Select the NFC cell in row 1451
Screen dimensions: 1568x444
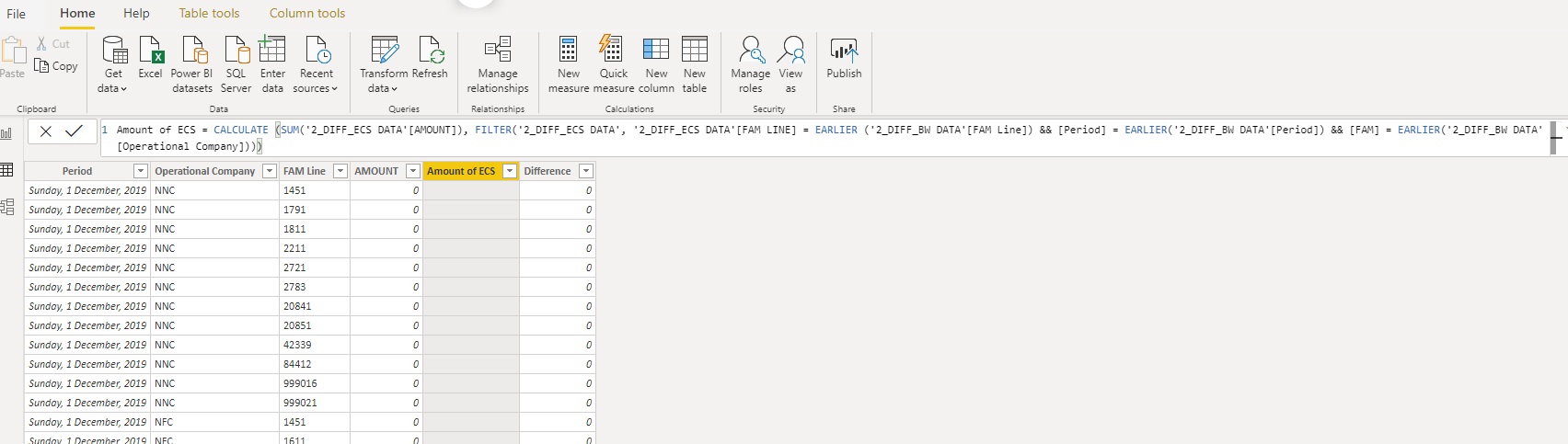coord(215,422)
